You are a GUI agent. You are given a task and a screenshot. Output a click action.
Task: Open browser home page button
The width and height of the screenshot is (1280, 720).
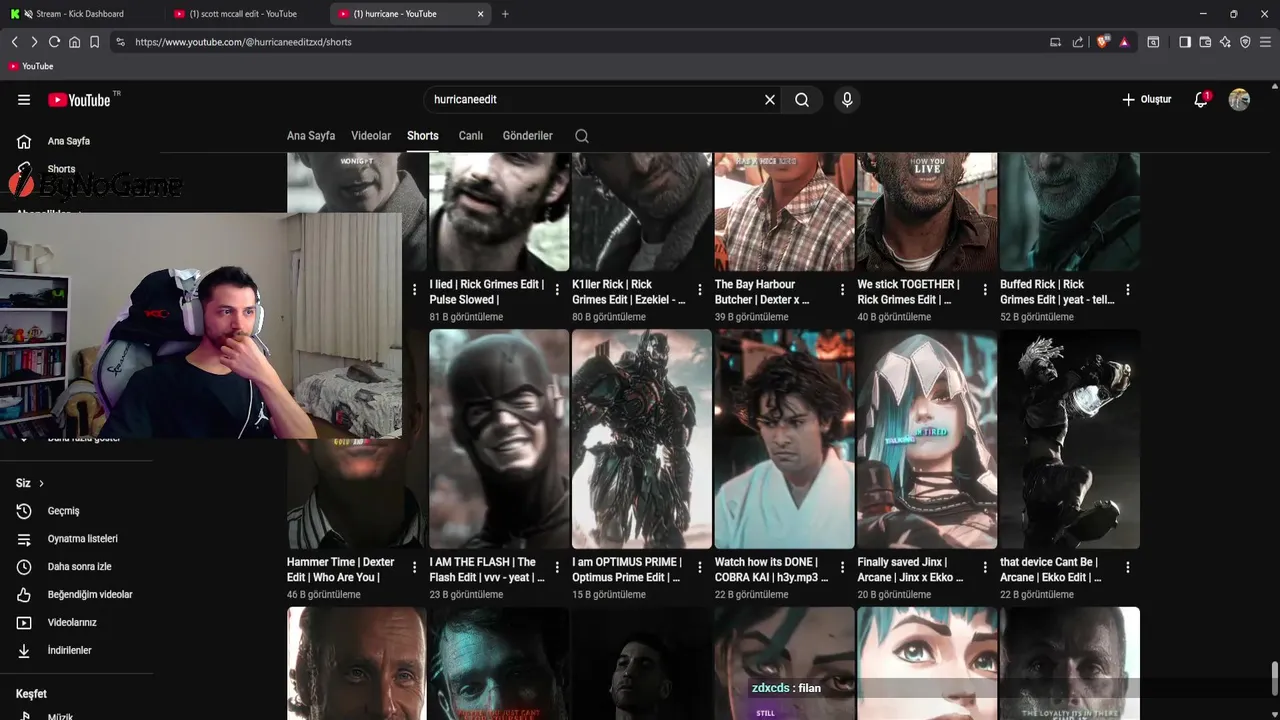[74, 42]
